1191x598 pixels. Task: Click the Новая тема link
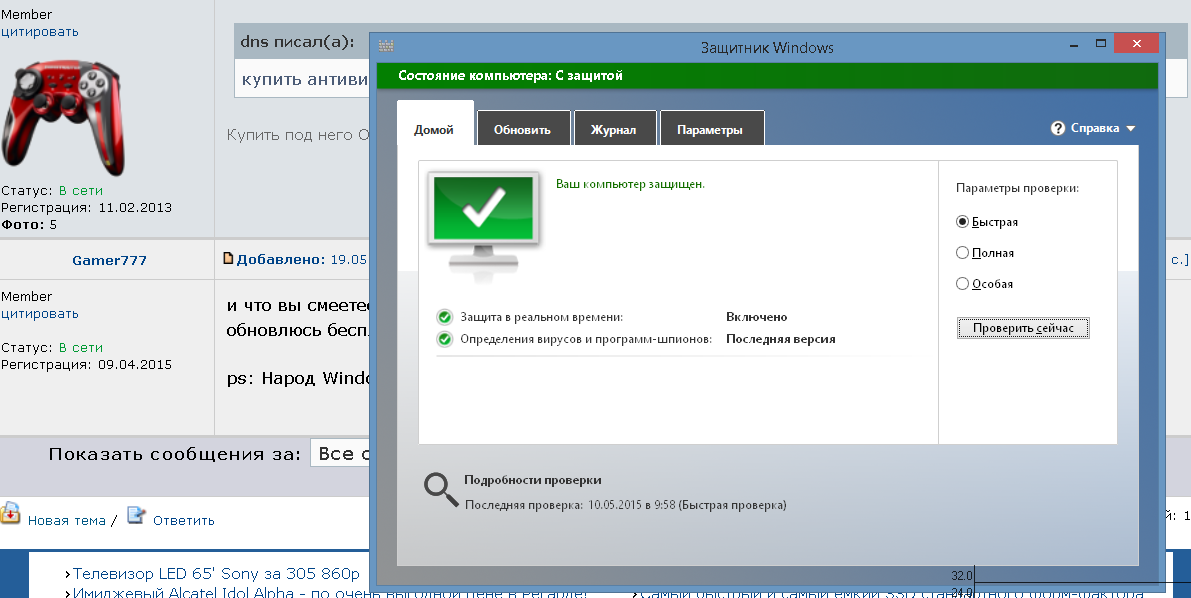click(67, 520)
